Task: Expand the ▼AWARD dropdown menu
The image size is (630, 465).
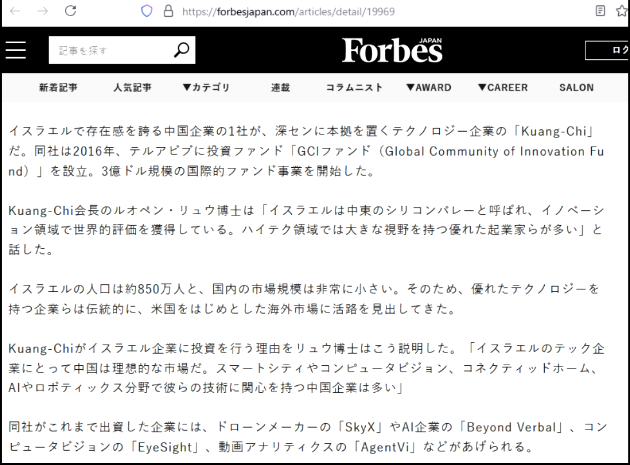Action: tap(428, 88)
